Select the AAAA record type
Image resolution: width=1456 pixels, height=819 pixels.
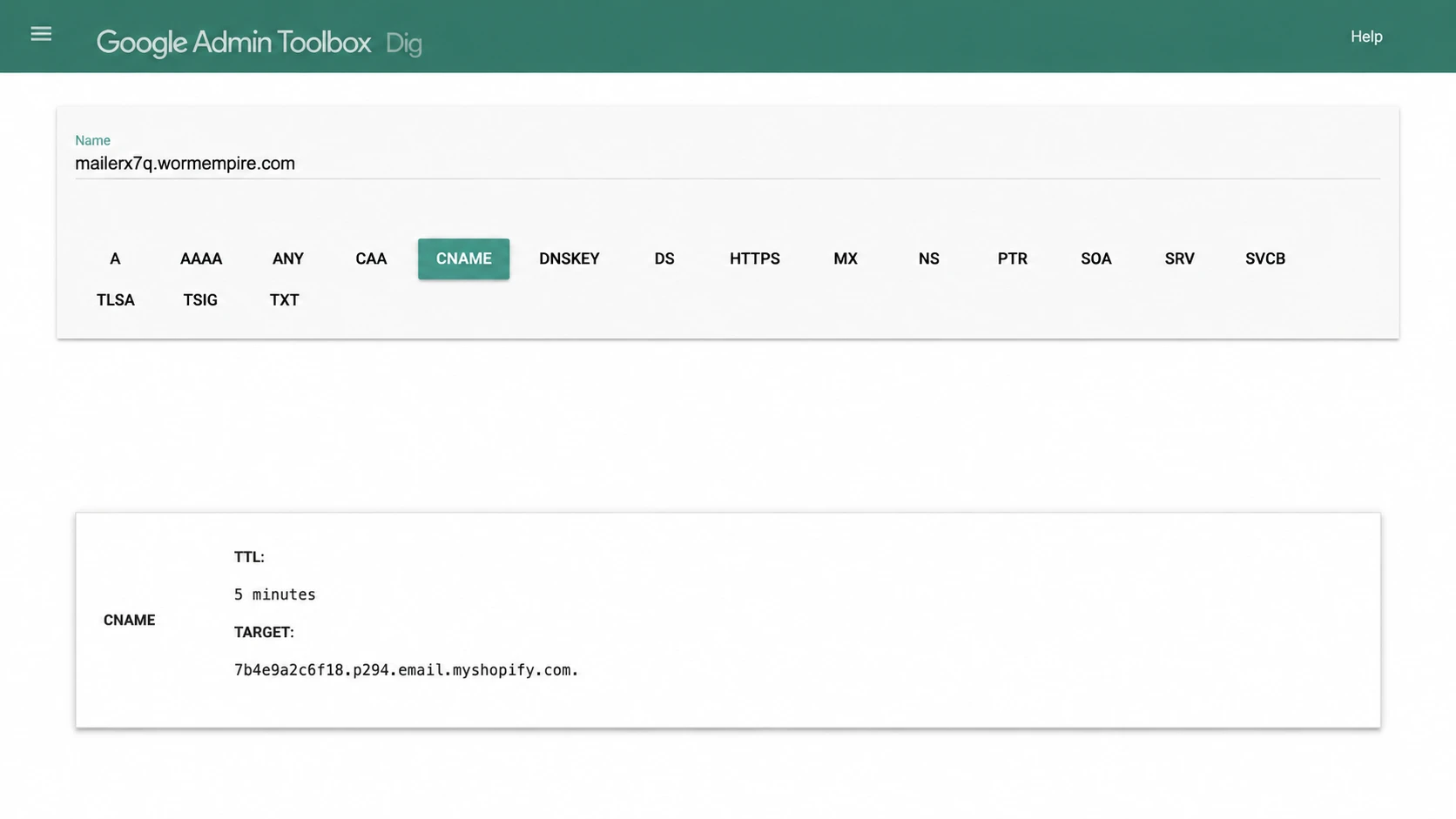201,258
